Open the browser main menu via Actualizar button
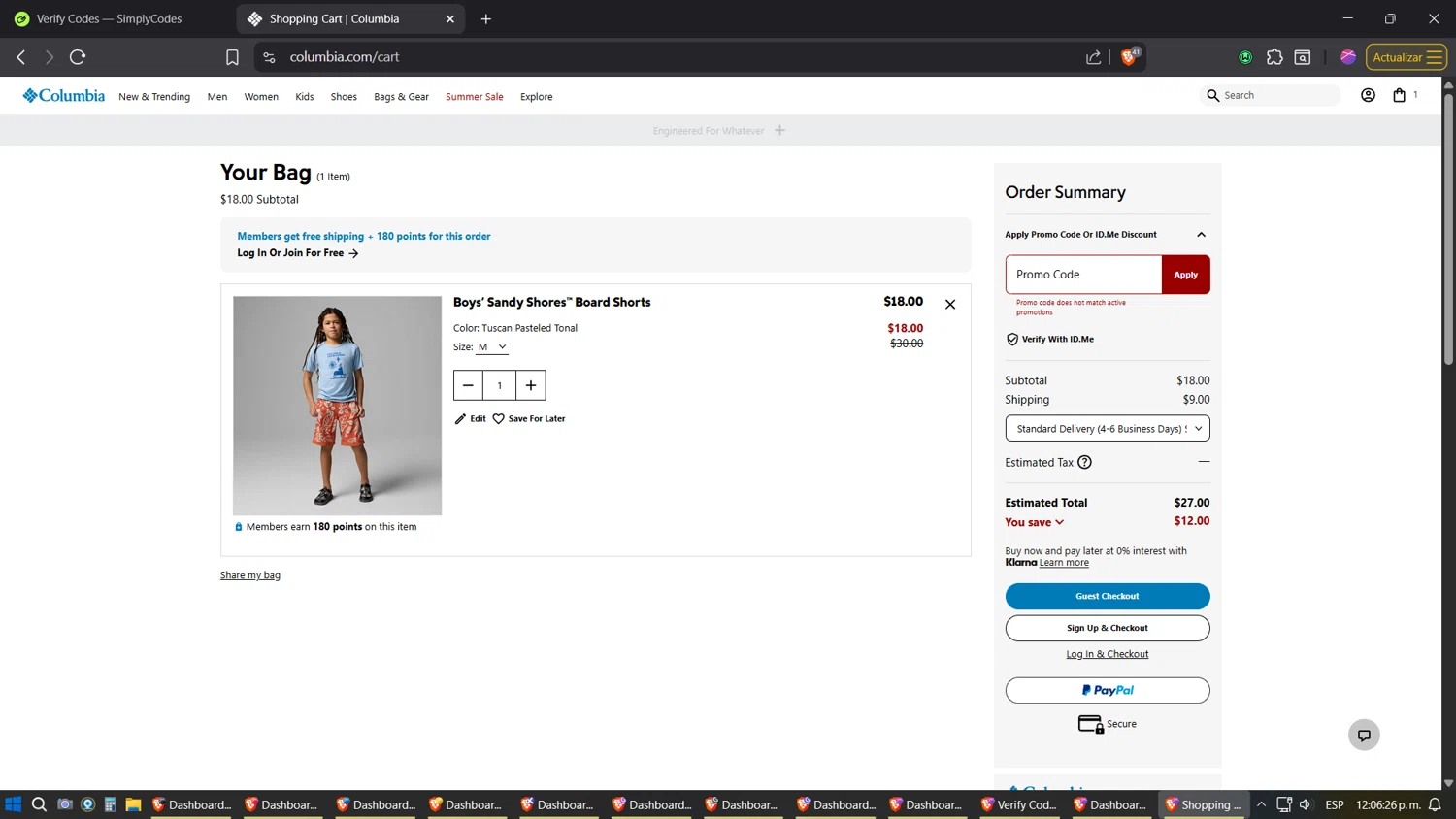1456x819 pixels. coord(1406,57)
